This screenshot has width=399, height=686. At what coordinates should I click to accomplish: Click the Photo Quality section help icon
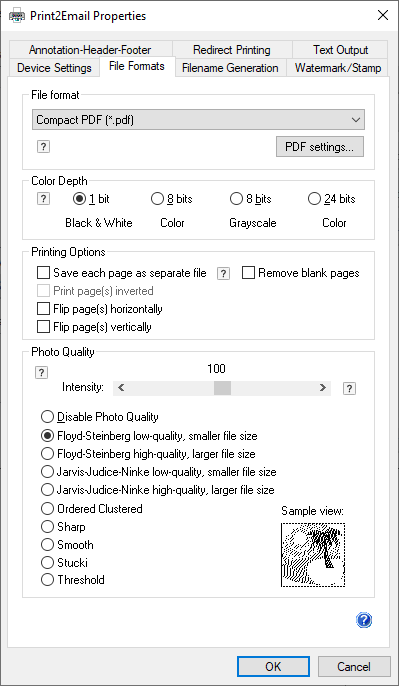tap(41, 373)
